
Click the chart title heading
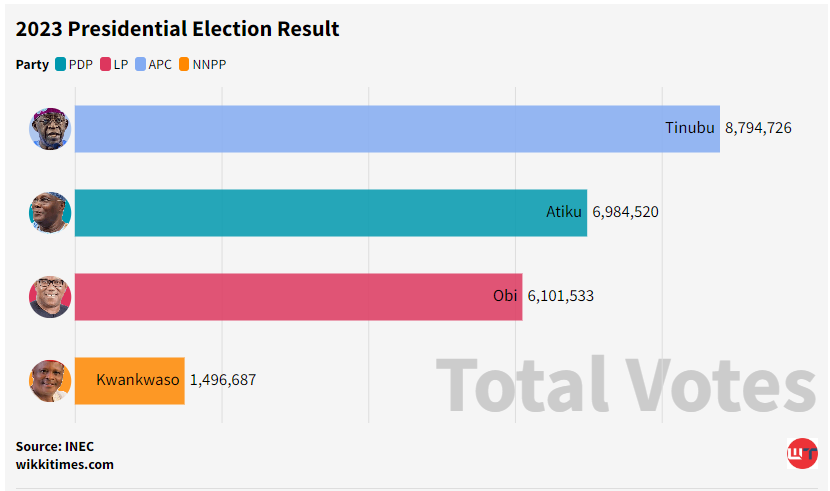pos(178,29)
